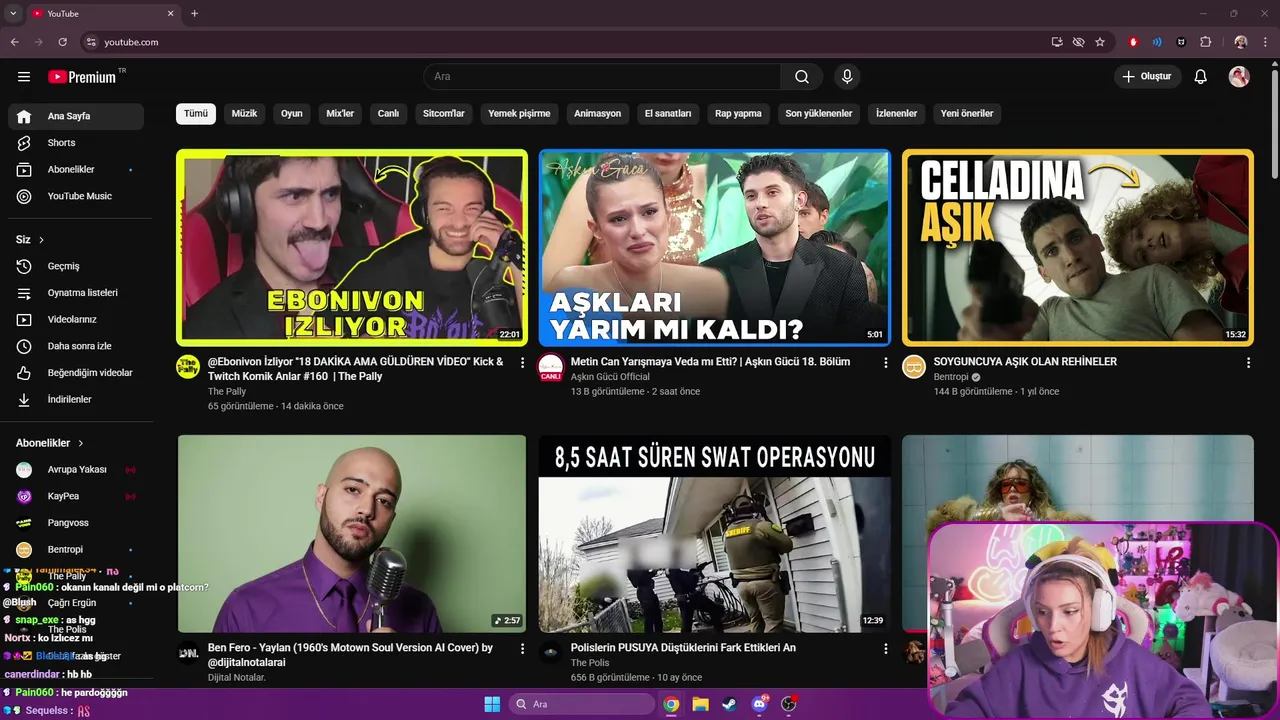
Task: Open more options for Ebonivon İzliyor video
Action: [522, 363]
